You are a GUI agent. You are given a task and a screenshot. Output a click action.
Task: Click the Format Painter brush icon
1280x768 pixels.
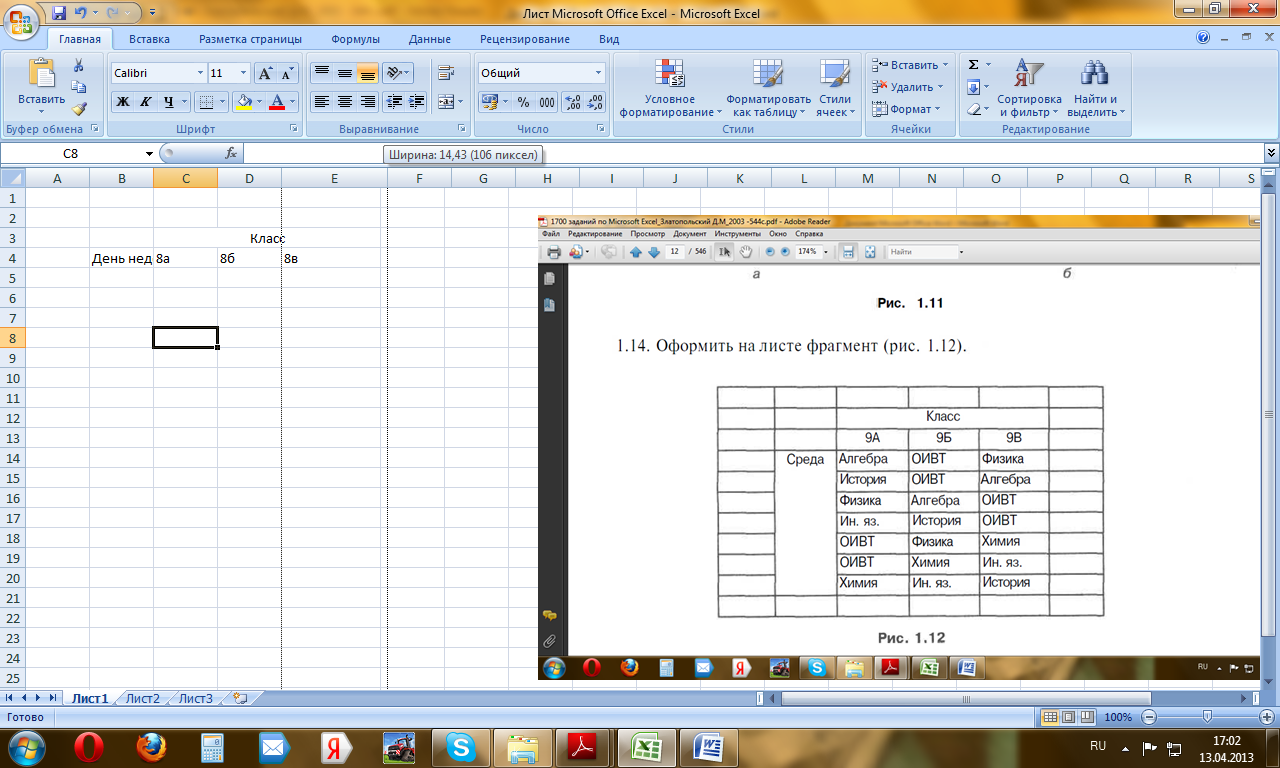[x=79, y=109]
